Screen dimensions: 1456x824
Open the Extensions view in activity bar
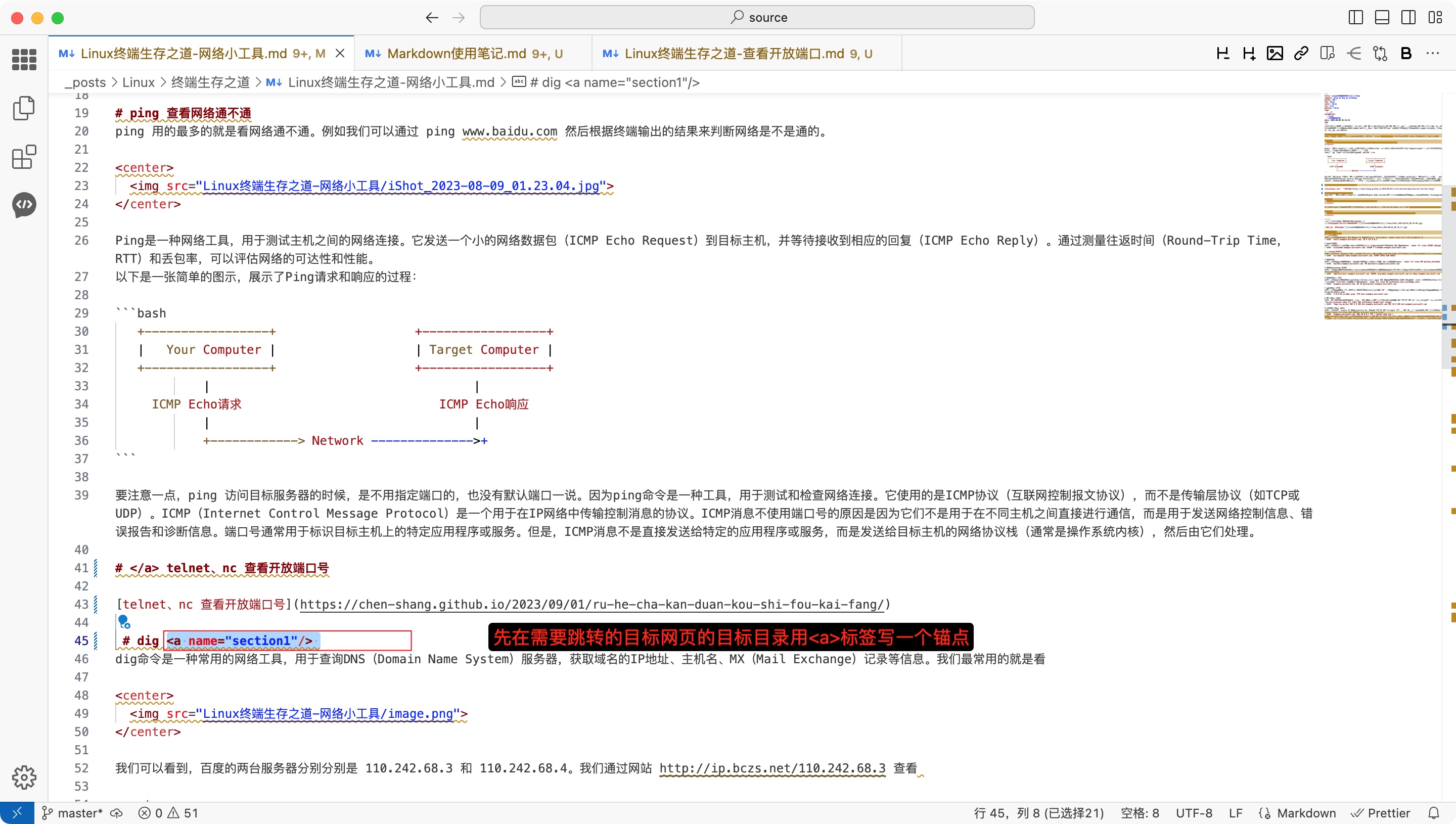(24, 157)
